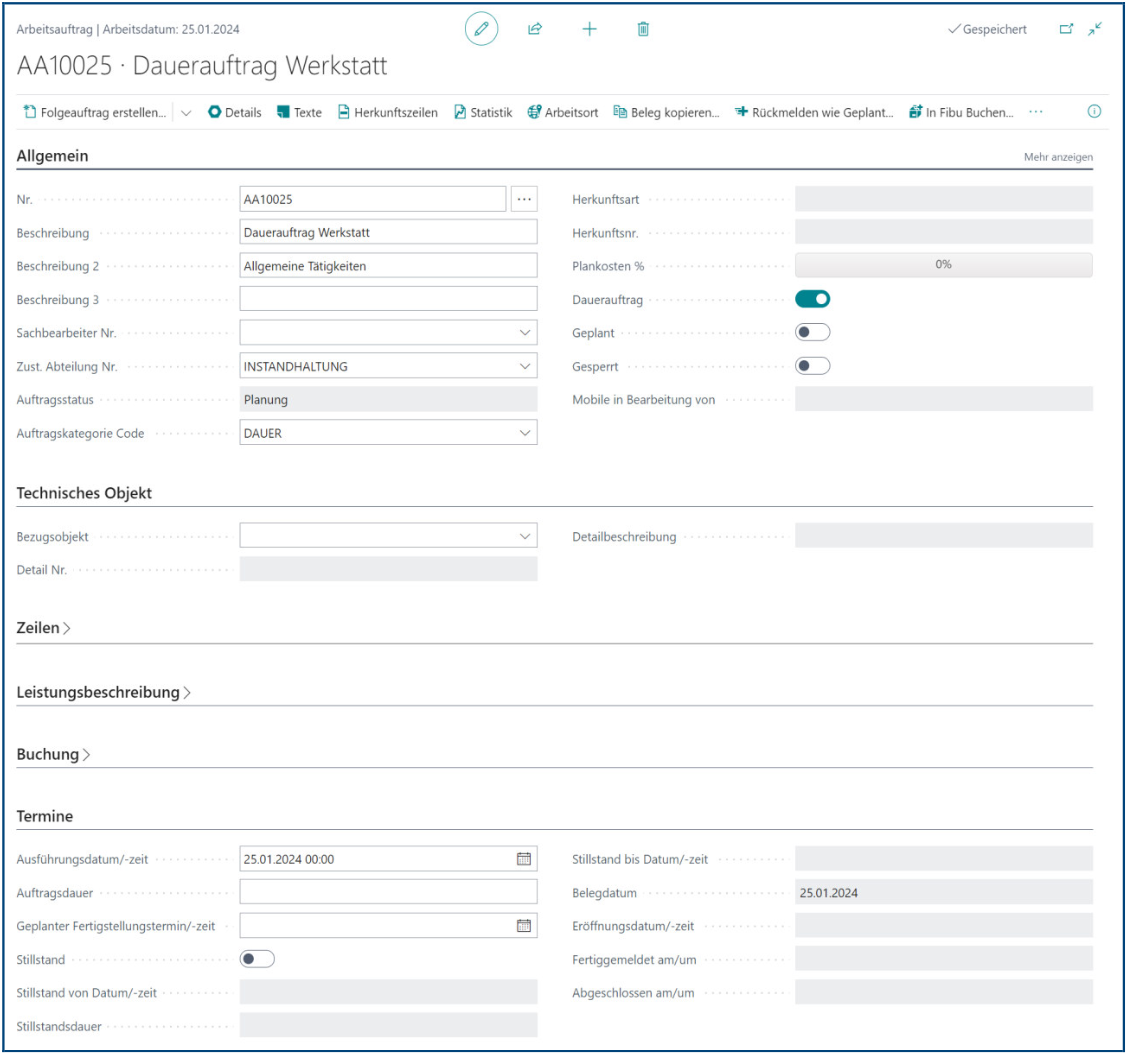Click Mehr anzeigen link

(1058, 157)
